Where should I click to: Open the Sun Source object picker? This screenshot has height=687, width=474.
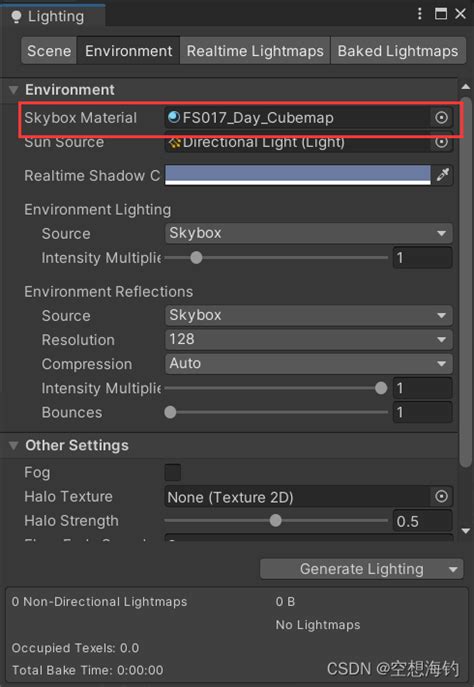(441, 142)
